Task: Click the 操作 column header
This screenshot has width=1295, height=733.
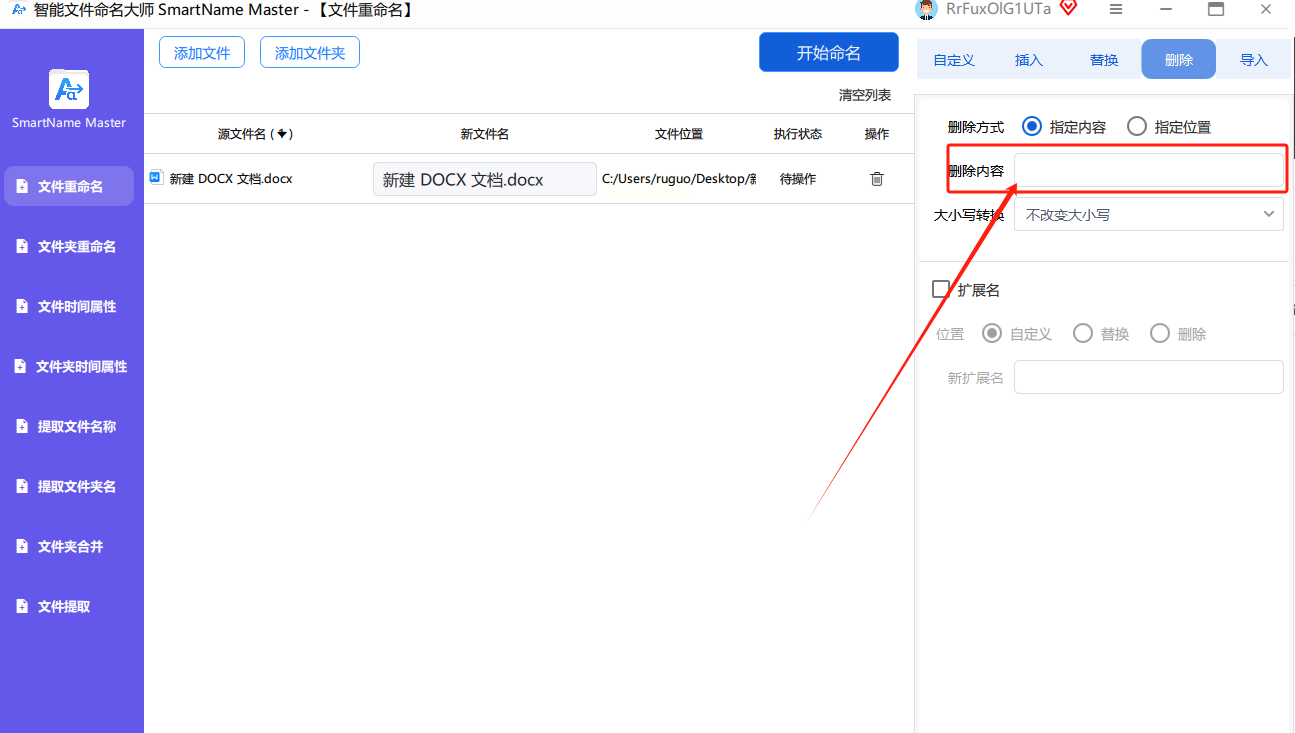Action: pos(877,134)
